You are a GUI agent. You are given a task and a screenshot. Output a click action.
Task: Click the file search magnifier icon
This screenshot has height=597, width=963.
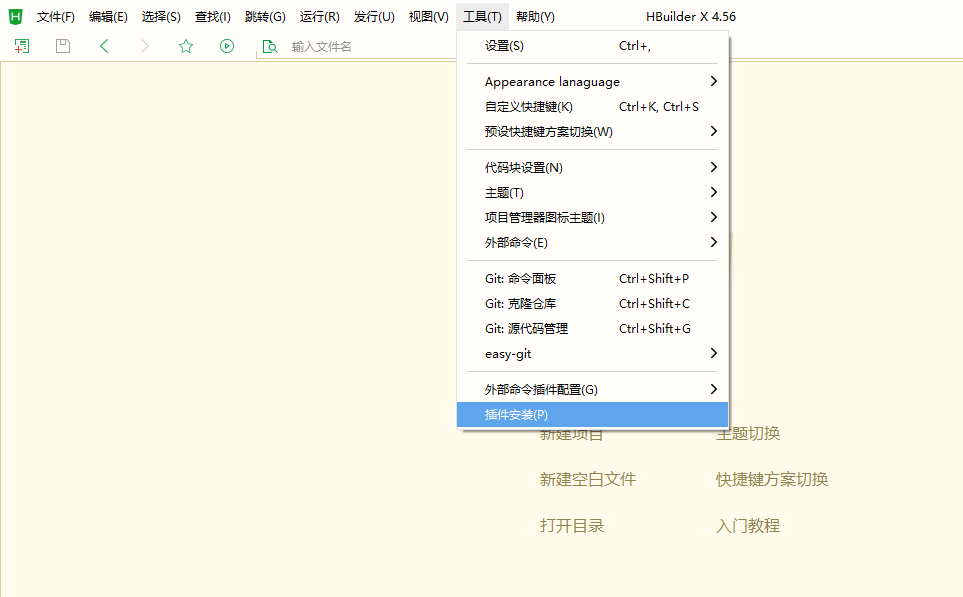click(x=270, y=46)
